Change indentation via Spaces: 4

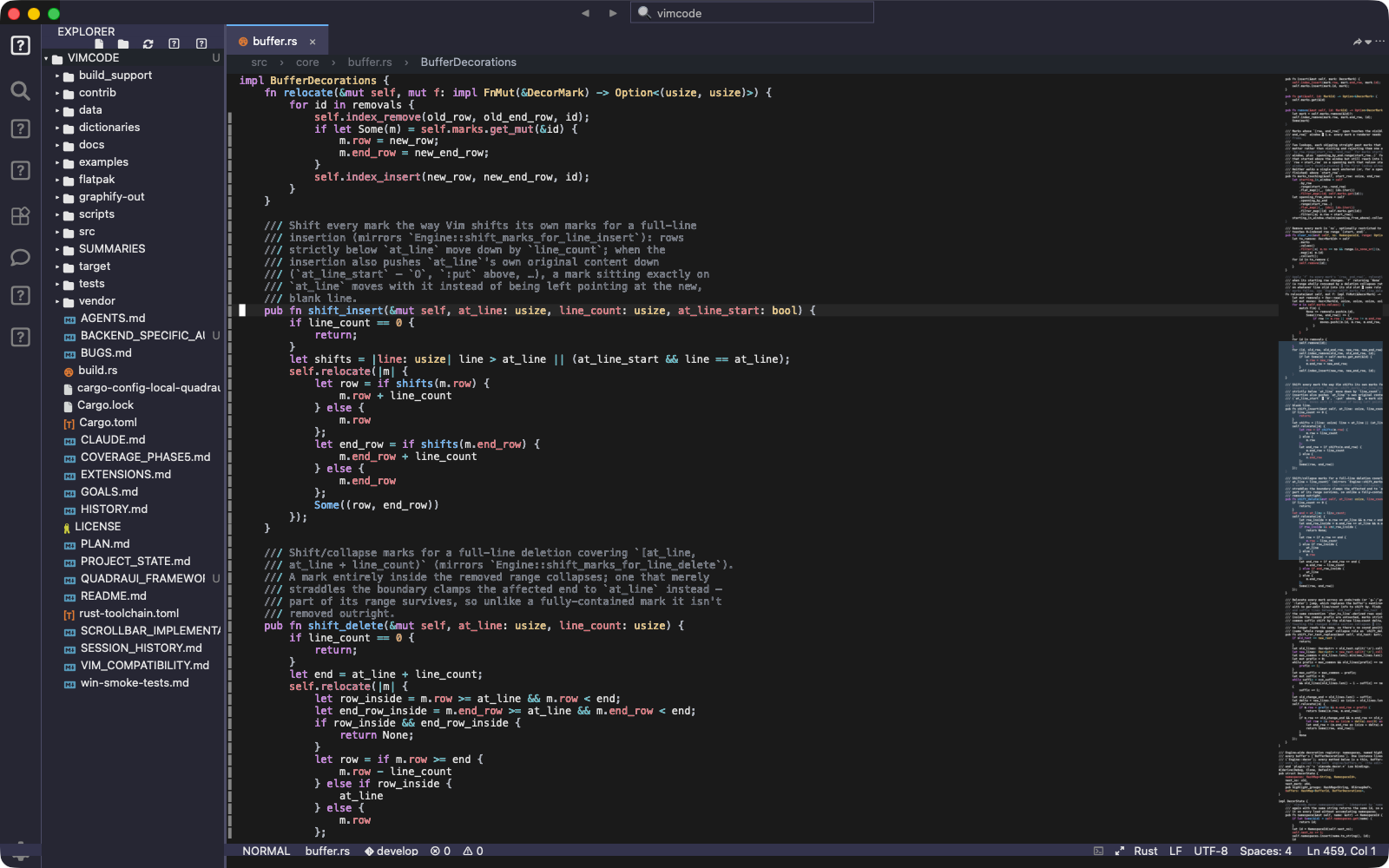coord(1266,851)
